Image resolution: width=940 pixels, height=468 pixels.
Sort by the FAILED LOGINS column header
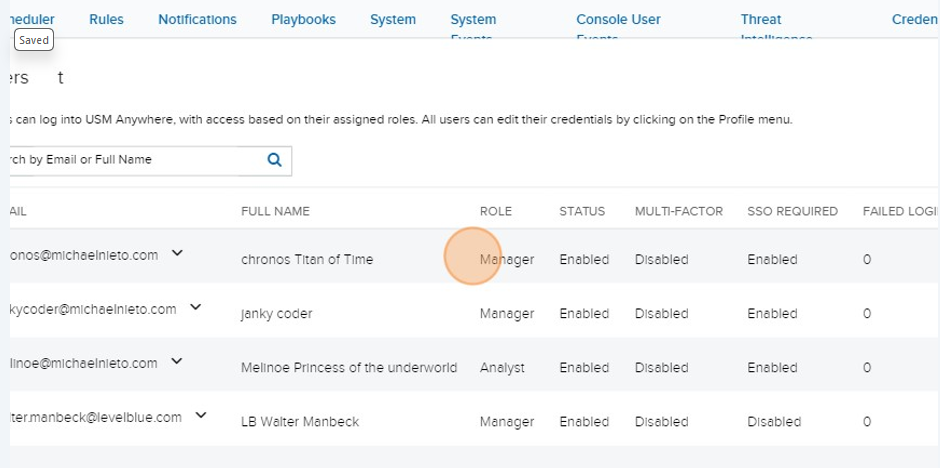click(901, 211)
